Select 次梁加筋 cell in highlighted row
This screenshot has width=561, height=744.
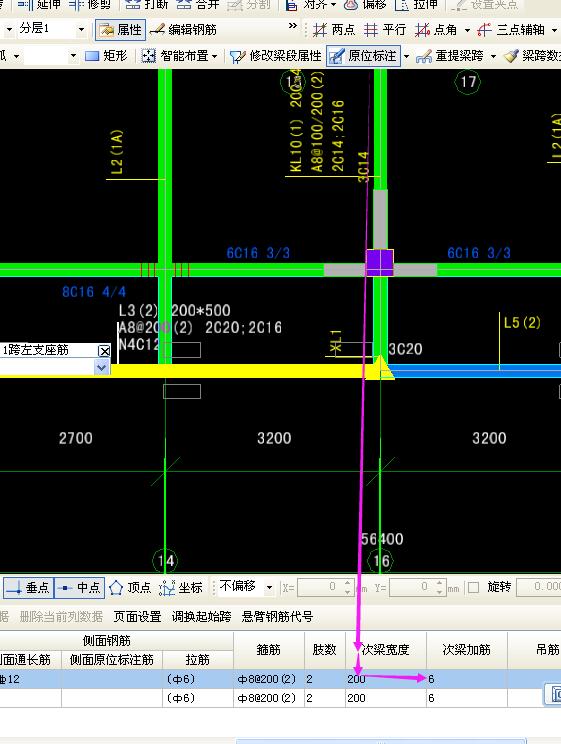point(467,679)
